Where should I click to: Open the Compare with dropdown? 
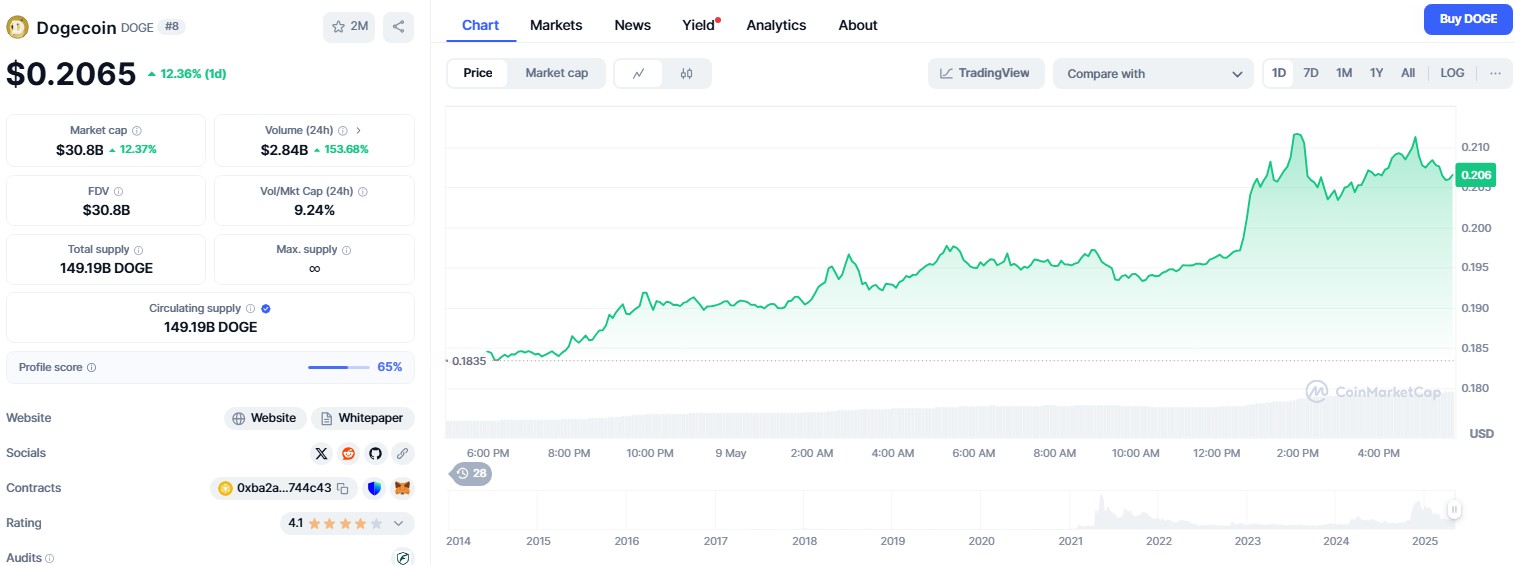(1152, 73)
